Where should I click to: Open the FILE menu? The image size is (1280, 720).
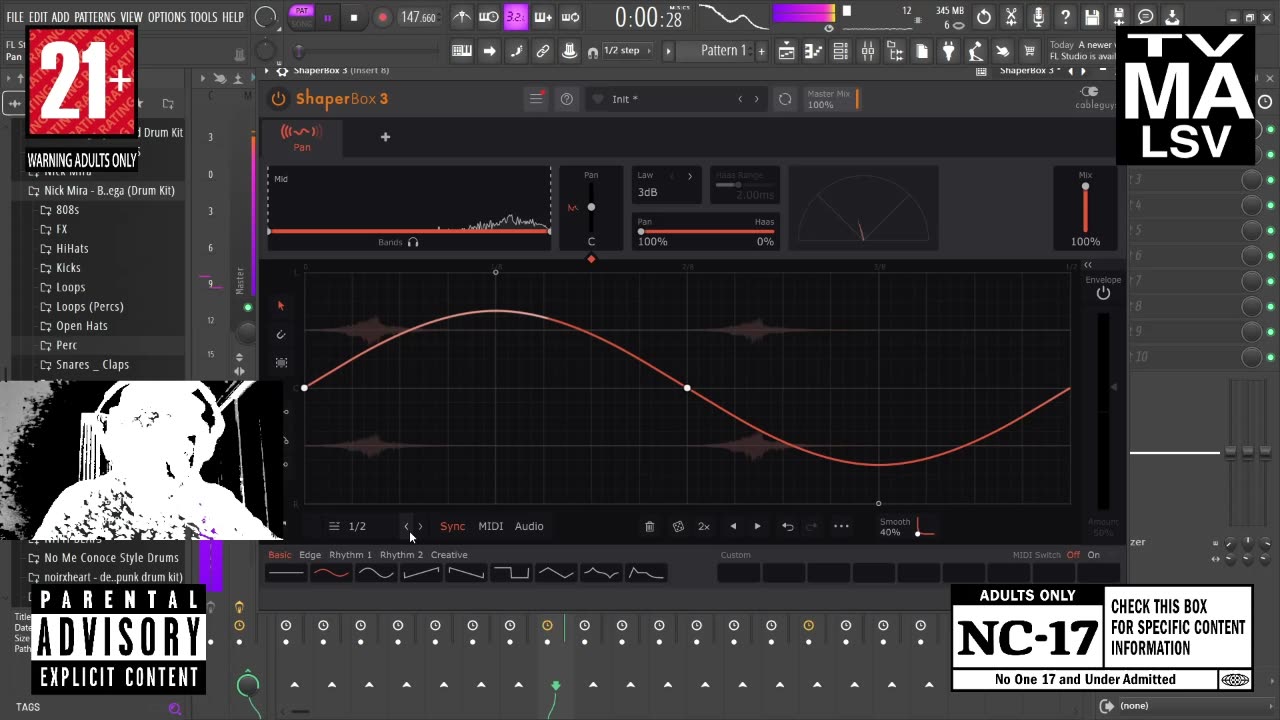(x=15, y=17)
